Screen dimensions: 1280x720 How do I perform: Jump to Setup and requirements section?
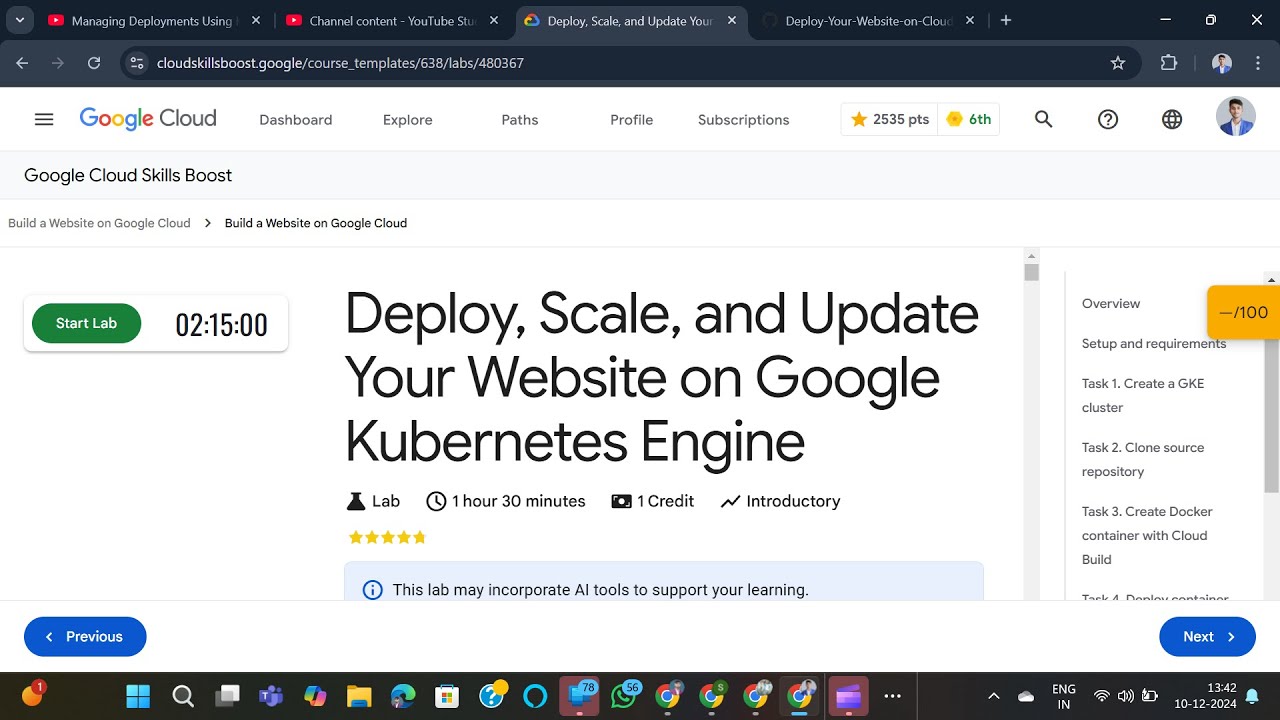[x=1154, y=343]
